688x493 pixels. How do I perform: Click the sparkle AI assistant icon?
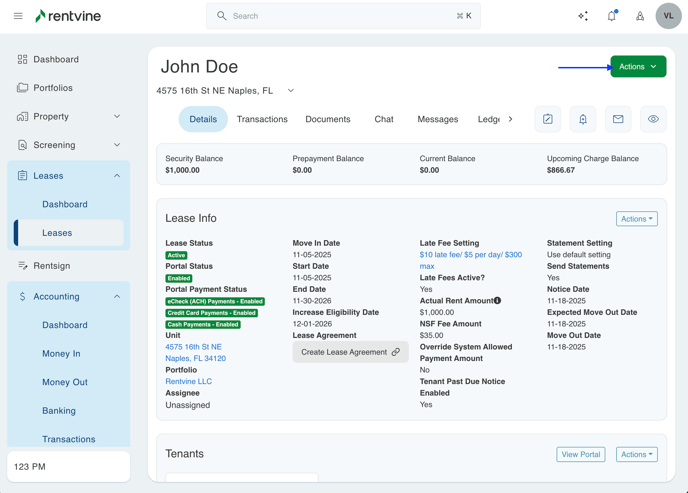pyautogui.click(x=583, y=16)
